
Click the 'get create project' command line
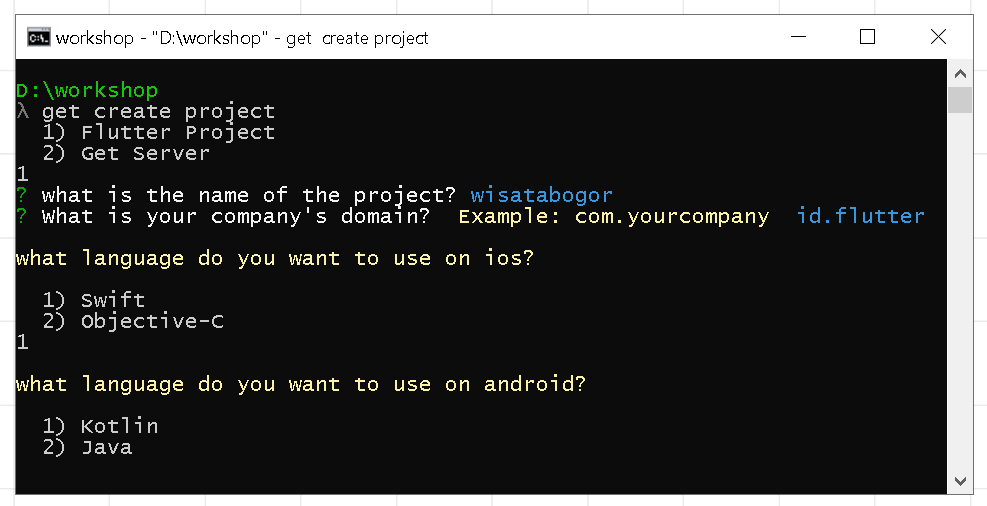click(159, 112)
